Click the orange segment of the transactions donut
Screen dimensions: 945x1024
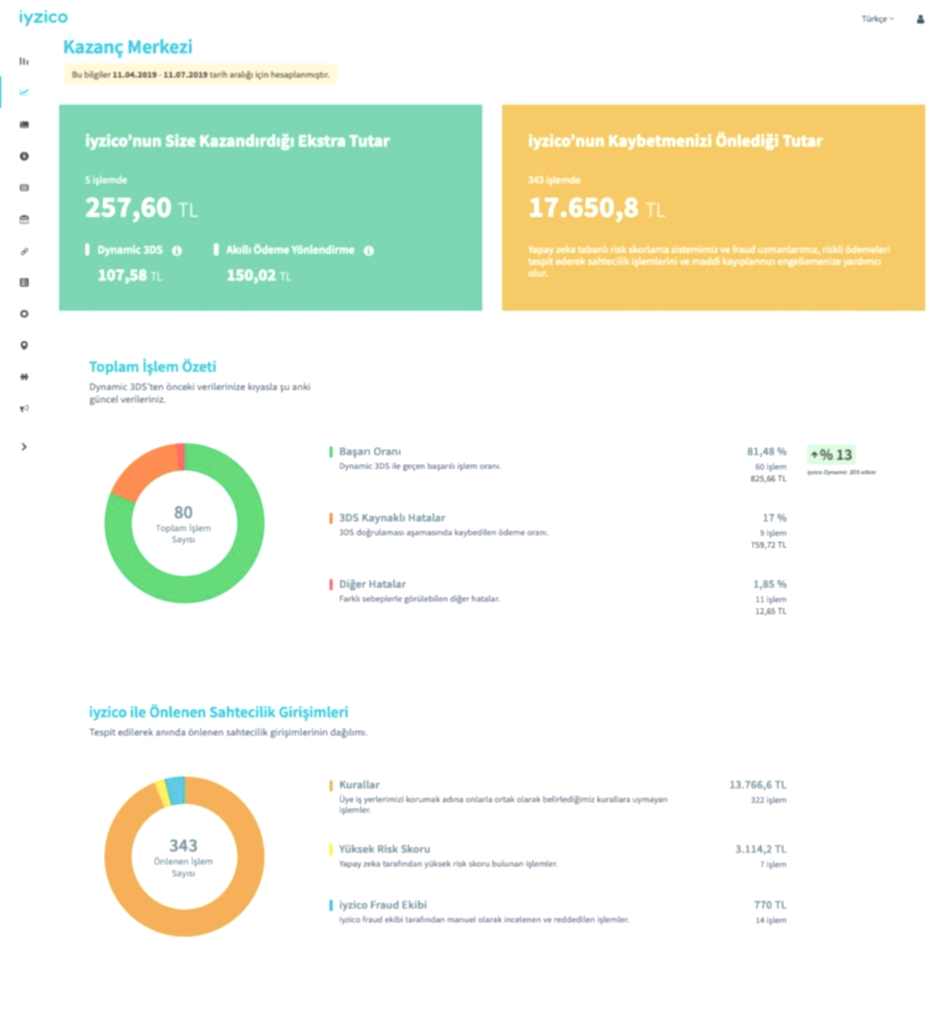pyautogui.click(x=144, y=469)
